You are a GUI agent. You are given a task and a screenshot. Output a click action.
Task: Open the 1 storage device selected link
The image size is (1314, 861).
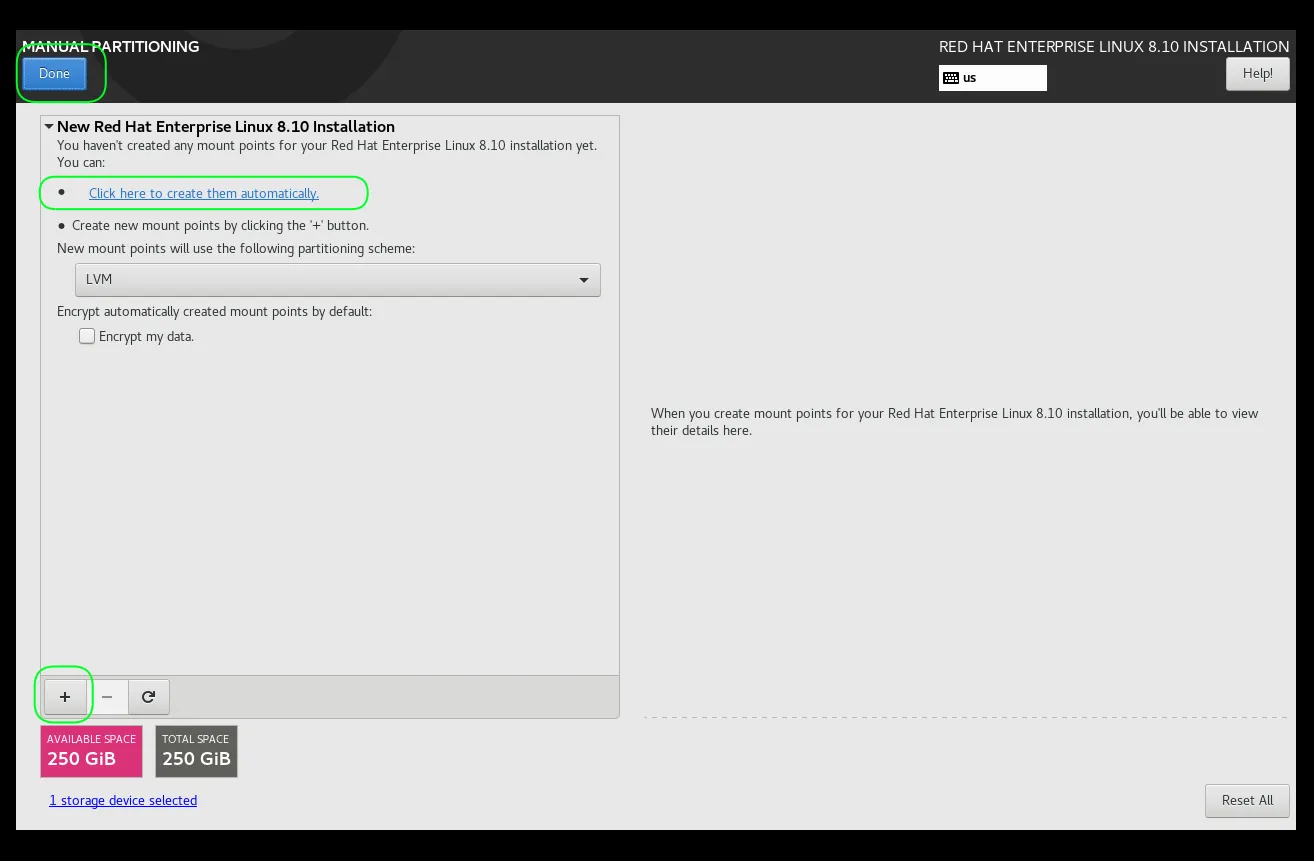click(123, 800)
